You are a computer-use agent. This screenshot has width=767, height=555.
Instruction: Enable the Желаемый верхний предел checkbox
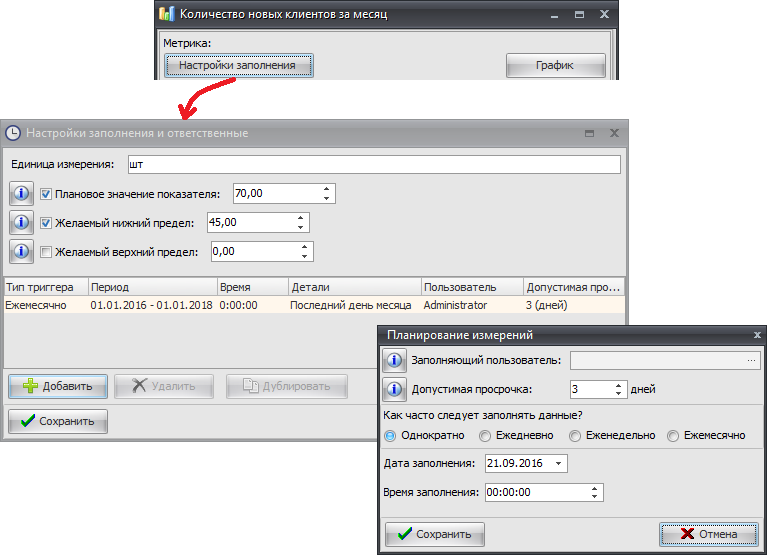click(46, 252)
